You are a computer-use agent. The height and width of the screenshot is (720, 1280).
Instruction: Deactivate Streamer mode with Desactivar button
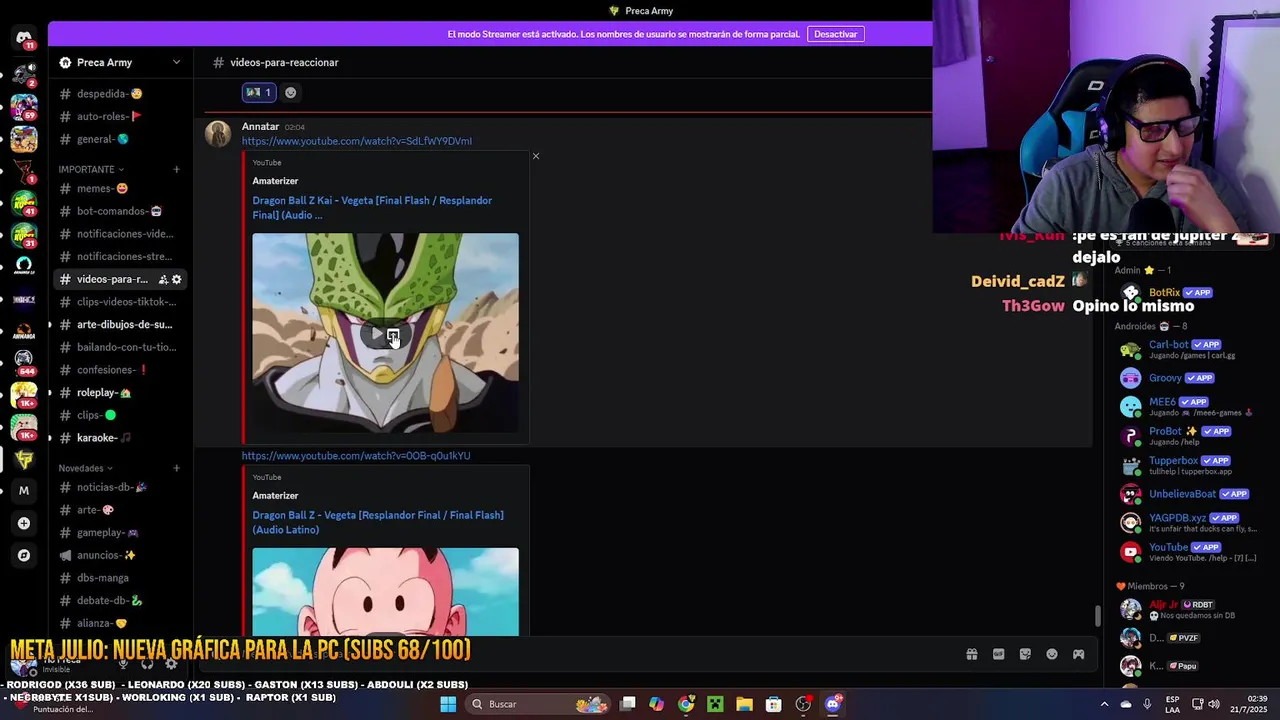835,34
